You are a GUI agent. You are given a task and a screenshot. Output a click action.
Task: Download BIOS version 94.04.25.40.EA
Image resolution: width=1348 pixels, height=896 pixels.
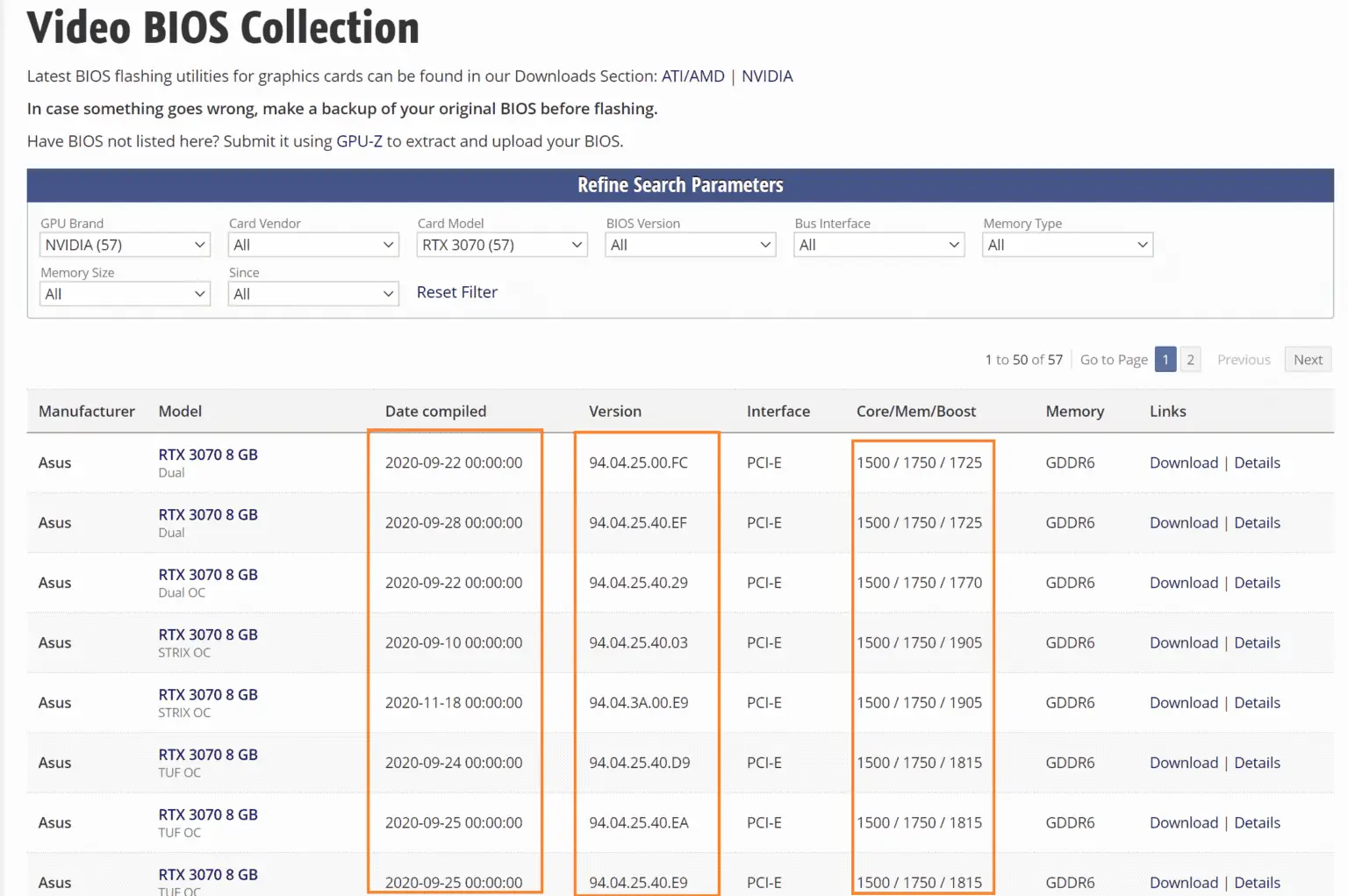pyautogui.click(x=1184, y=822)
